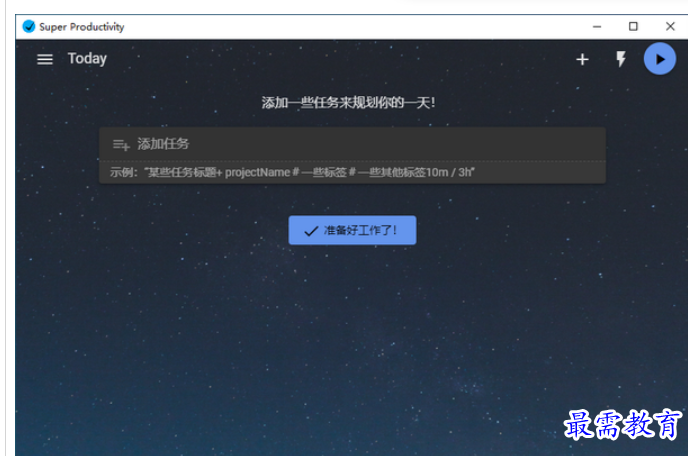Click the starry background below the button
This screenshot has width=688, height=456.
pos(350,340)
